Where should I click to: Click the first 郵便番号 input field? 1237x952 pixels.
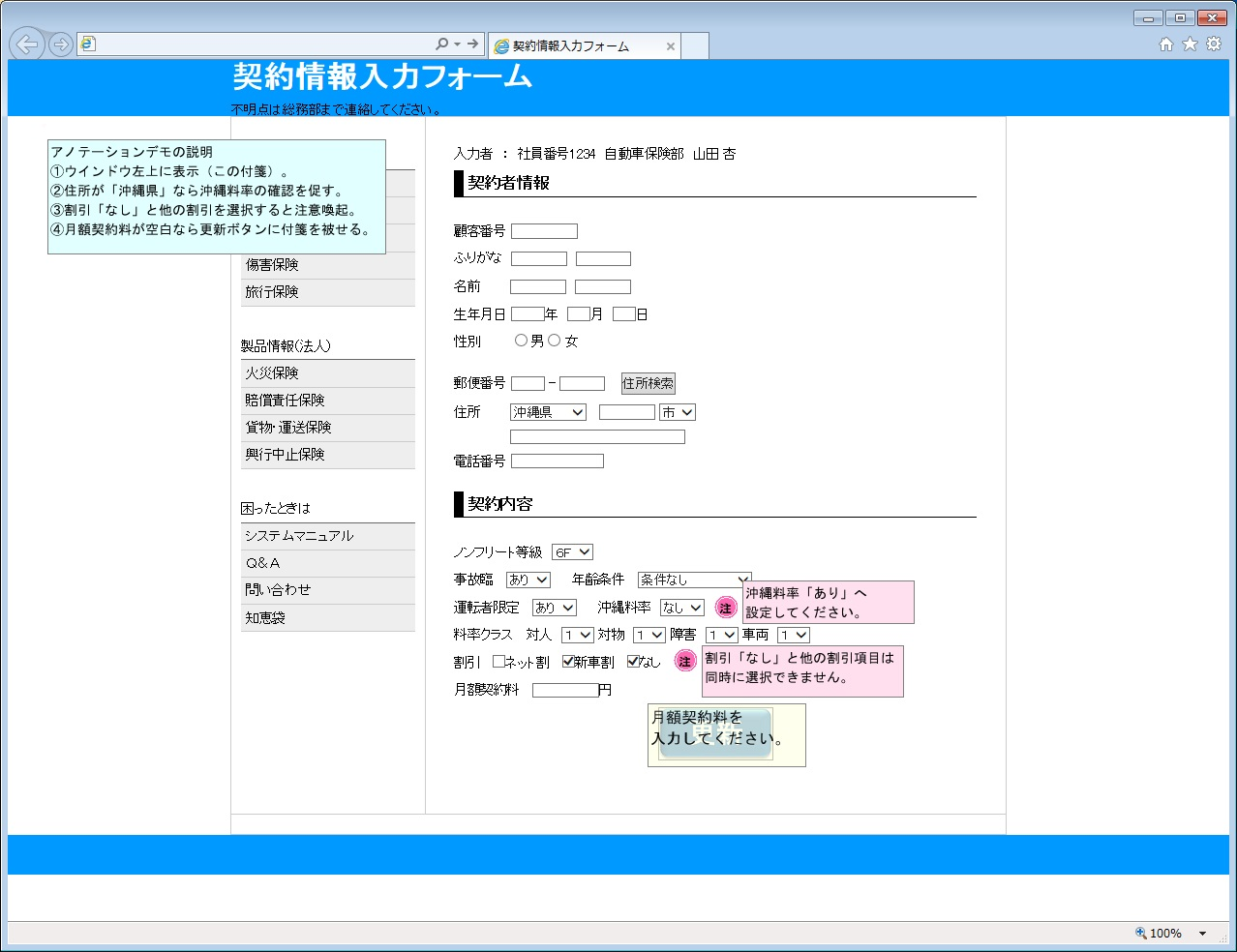click(x=528, y=384)
